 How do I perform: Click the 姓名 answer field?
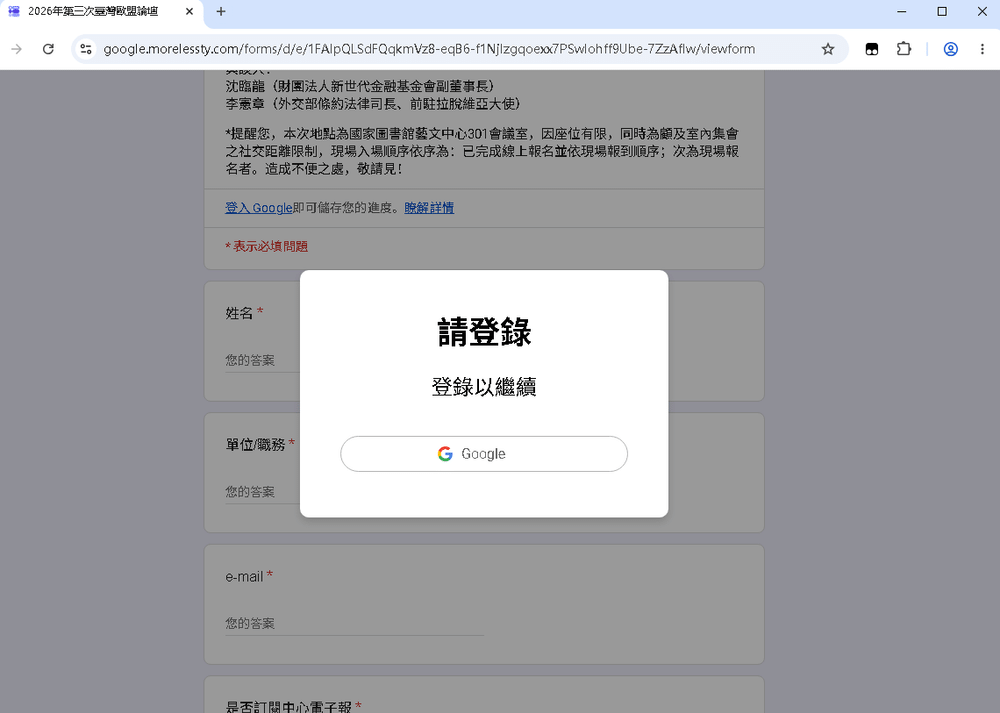263,360
